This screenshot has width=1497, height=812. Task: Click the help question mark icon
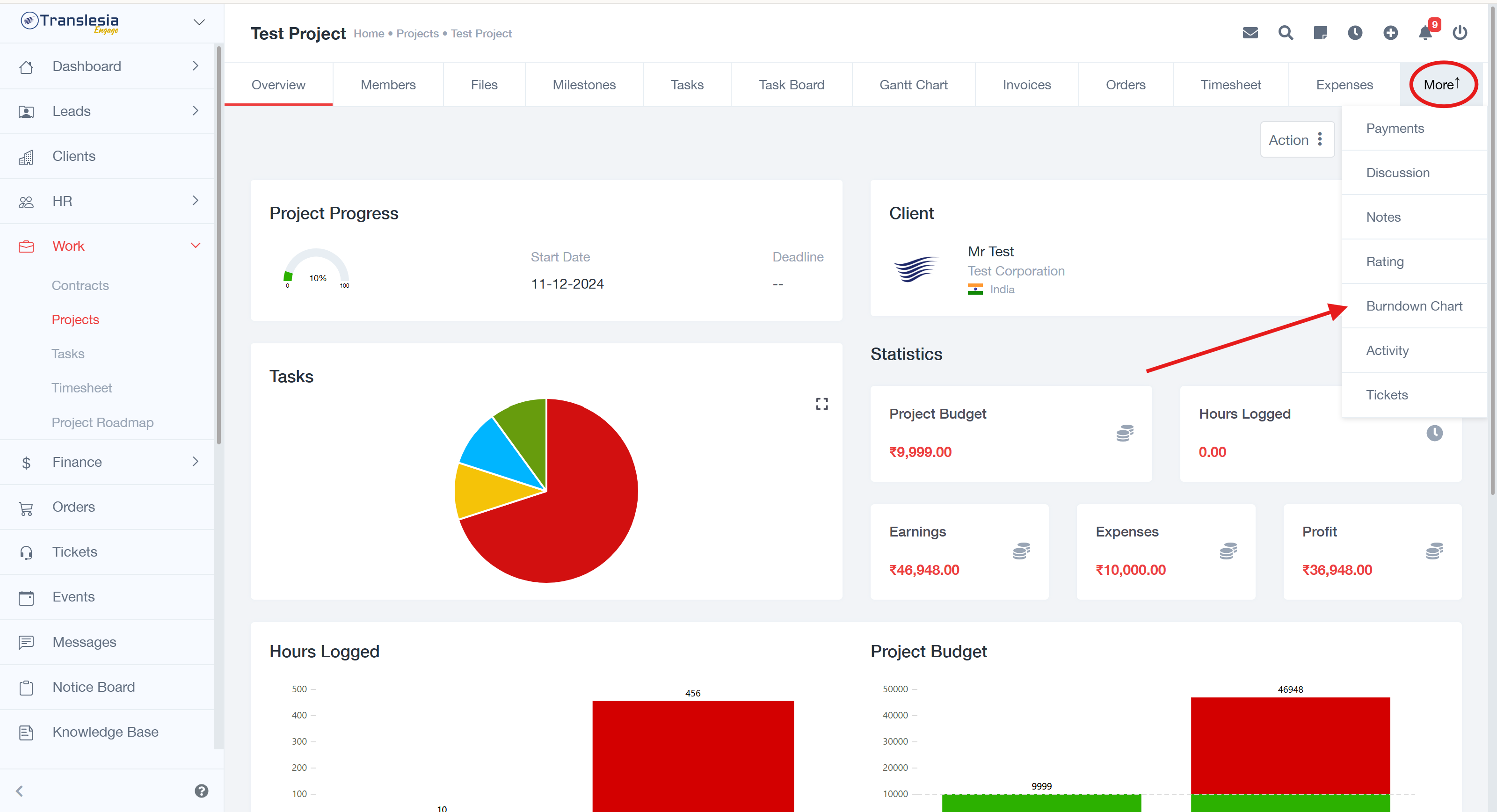pos(201,791)
